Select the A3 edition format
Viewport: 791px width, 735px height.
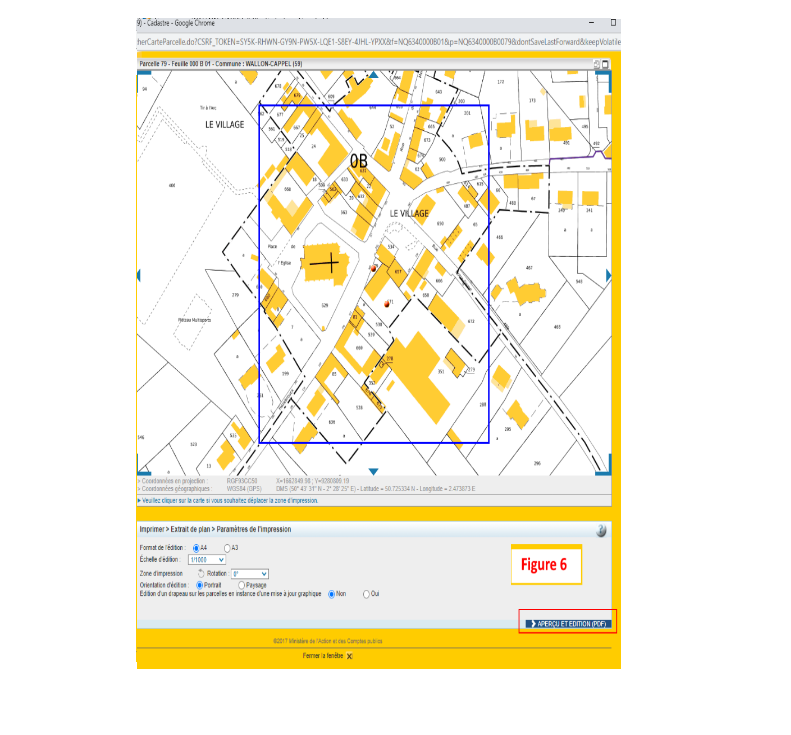tap(227, 548)
